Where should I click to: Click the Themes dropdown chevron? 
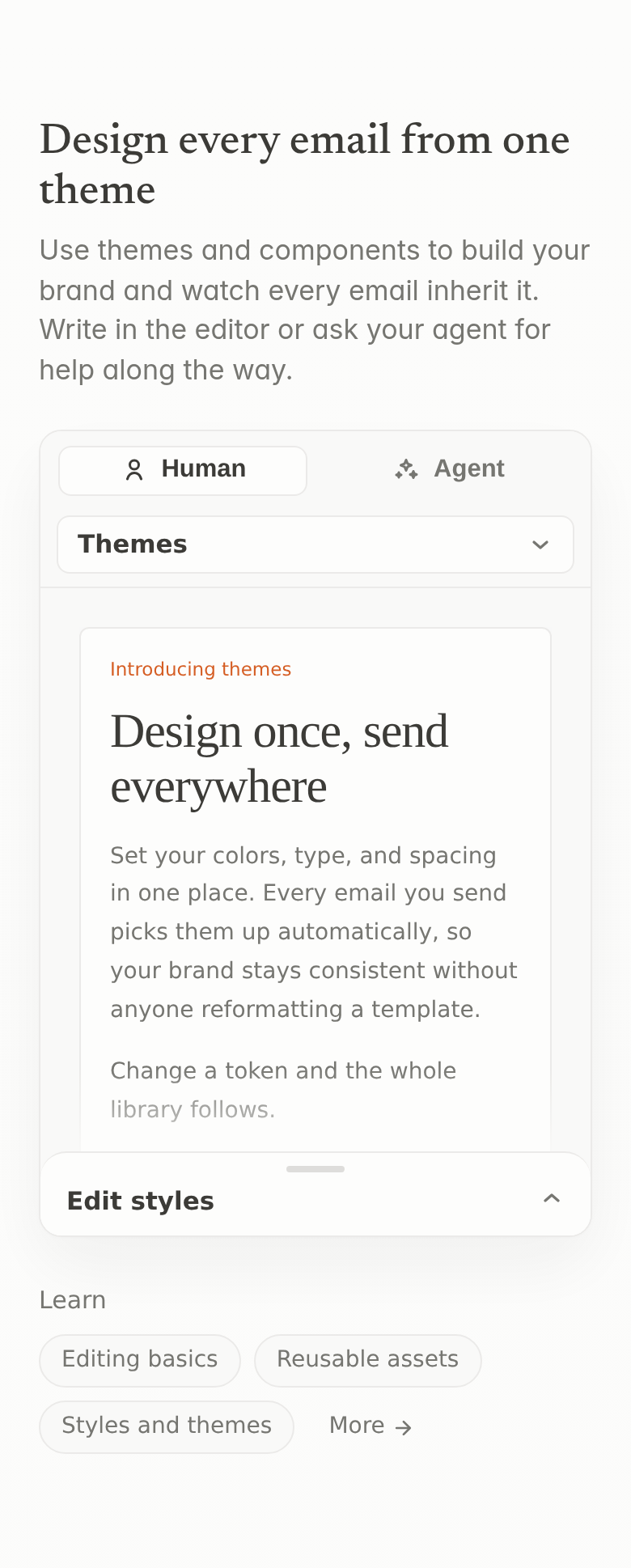[540, 545]
